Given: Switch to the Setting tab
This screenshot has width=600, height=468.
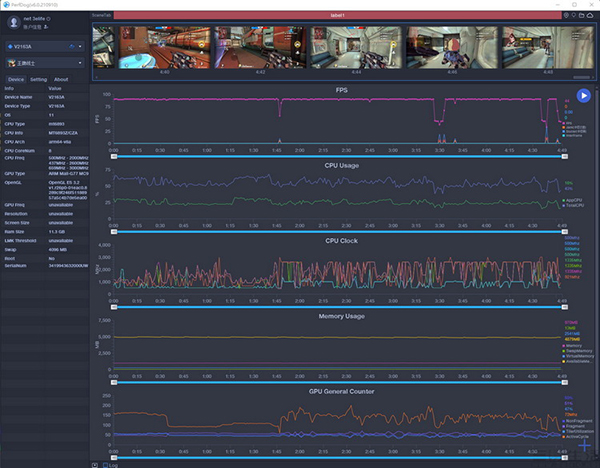Looking at the screenshot, I should [38, 79].
